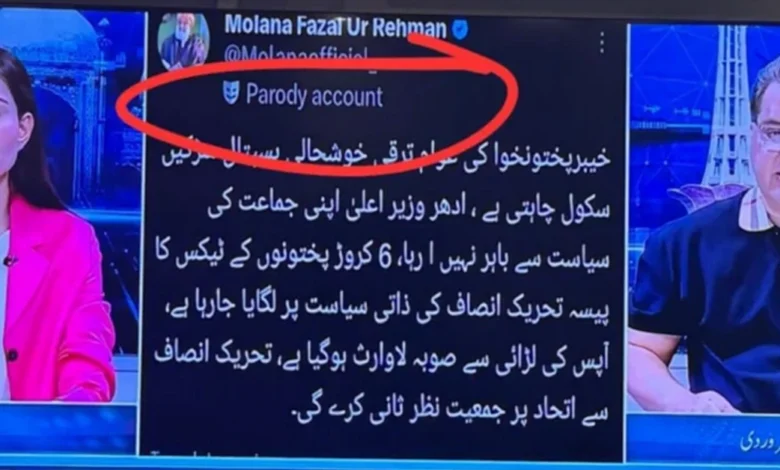Screen dimensions: 780x470
Task: Click the blue verified badge
Action: pos(460,30)
